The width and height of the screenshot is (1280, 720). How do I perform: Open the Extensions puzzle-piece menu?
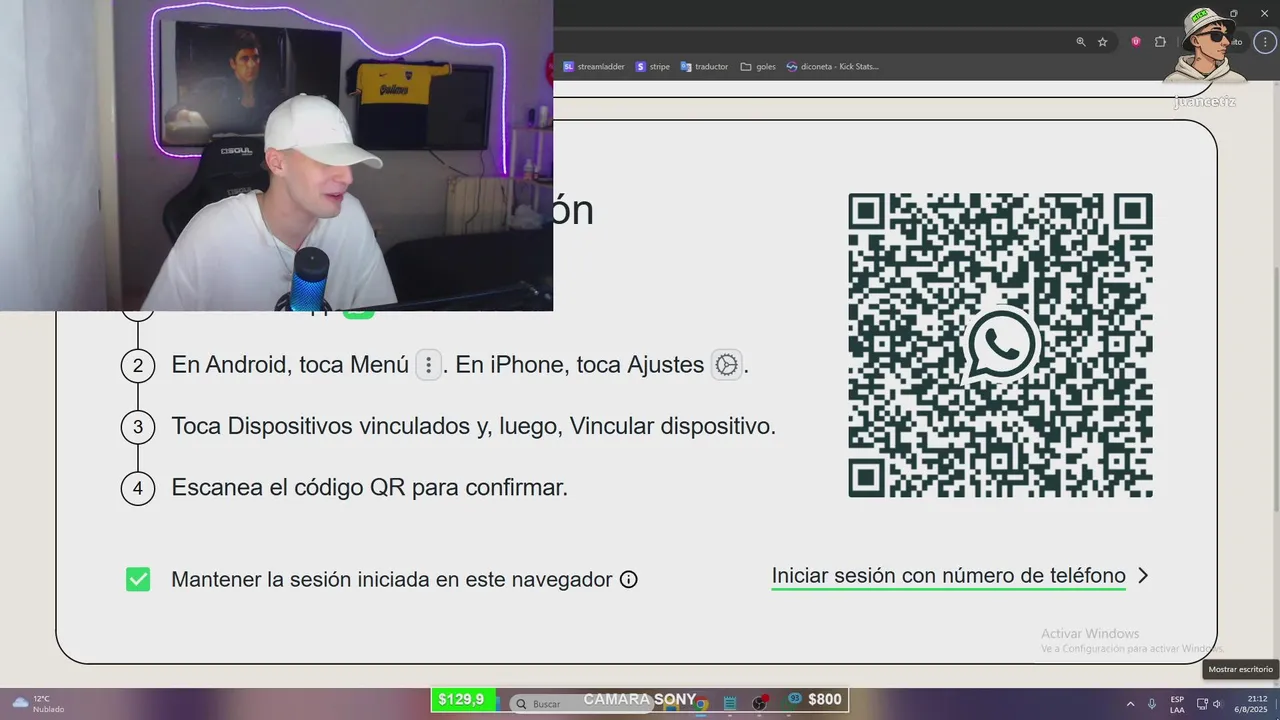(1160, 42)
